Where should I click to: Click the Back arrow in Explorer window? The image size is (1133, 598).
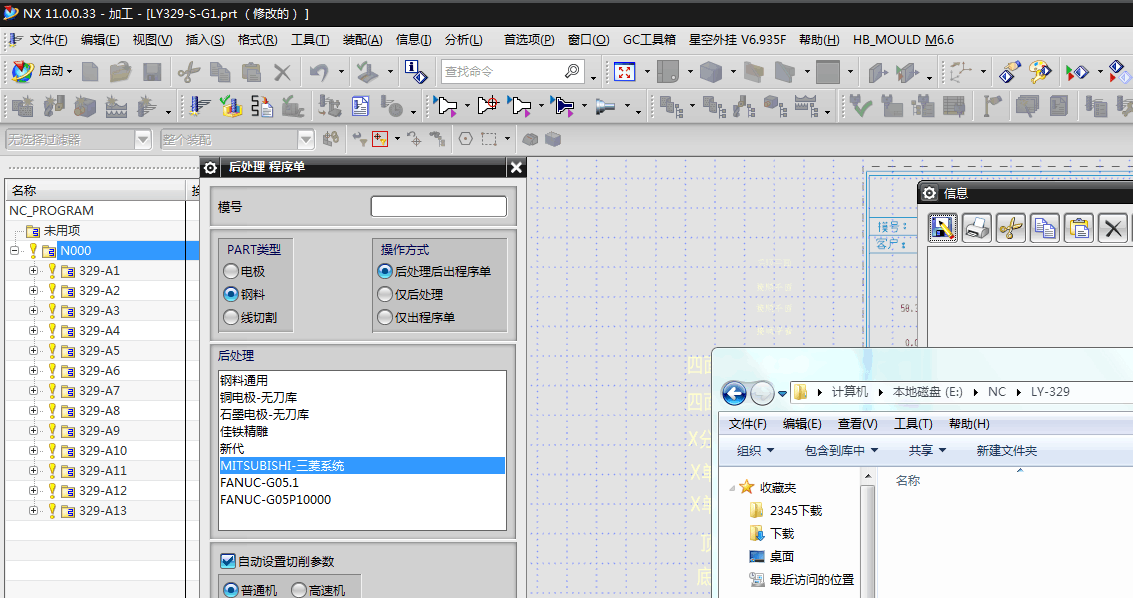(734, 393)
